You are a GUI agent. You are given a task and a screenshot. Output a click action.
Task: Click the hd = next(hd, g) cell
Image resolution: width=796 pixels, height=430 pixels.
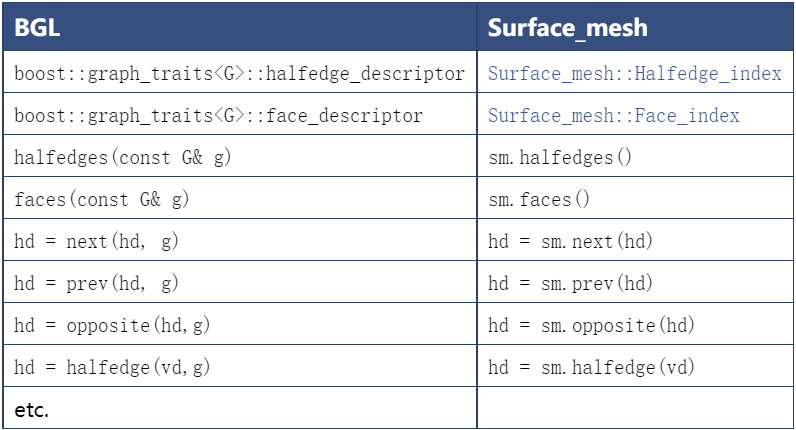click(x=240, y=240)
